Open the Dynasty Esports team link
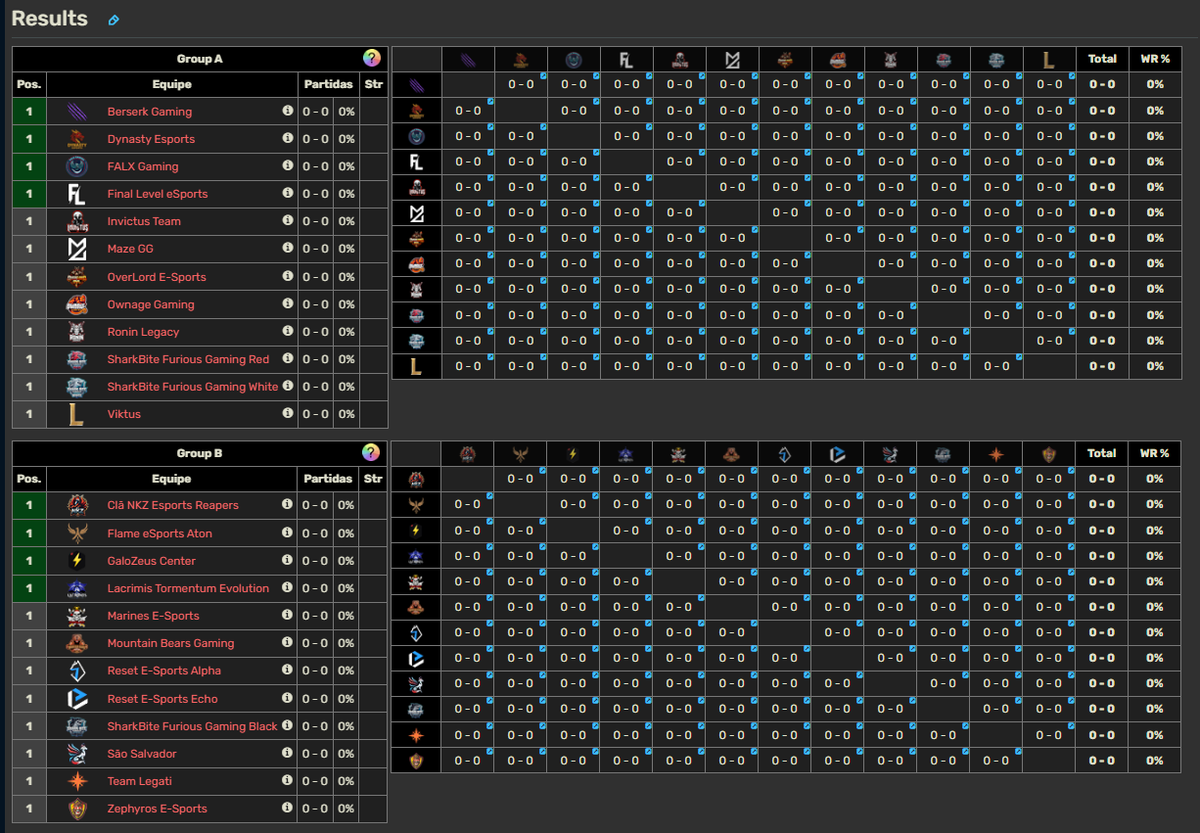 pyautogui.click(x=151, y=139)
